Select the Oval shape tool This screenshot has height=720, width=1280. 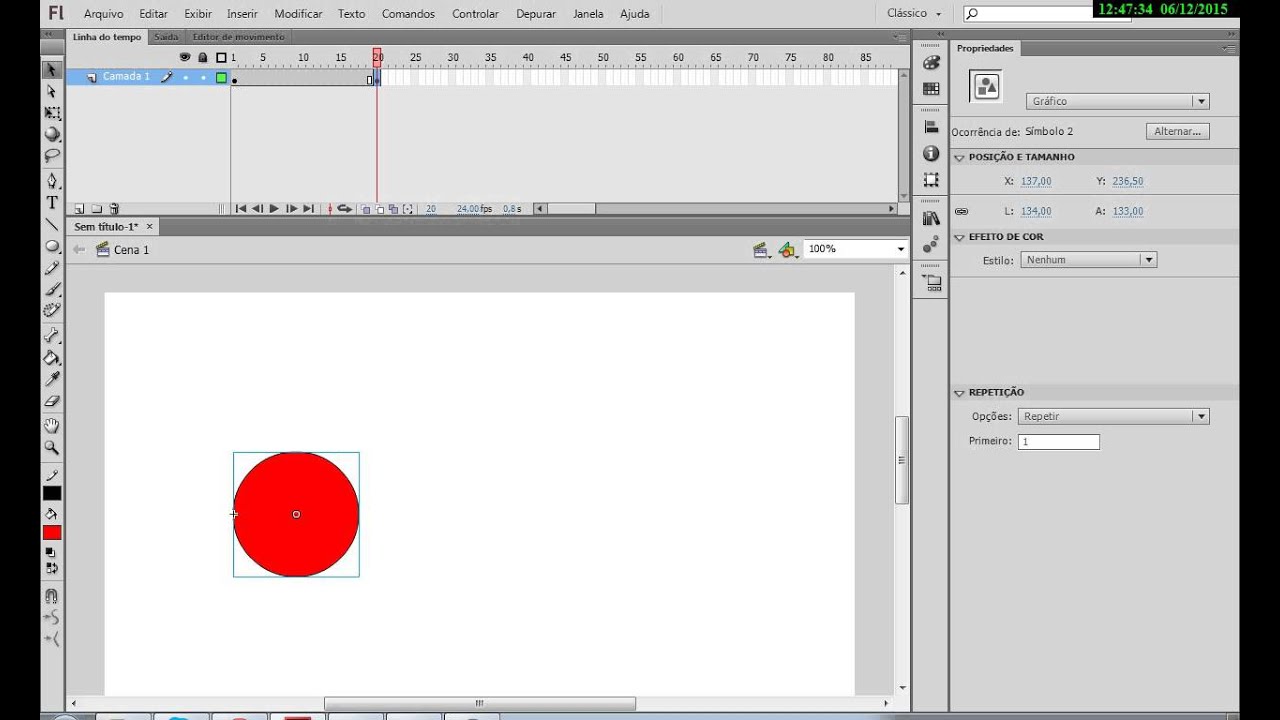tap(52, 246)
